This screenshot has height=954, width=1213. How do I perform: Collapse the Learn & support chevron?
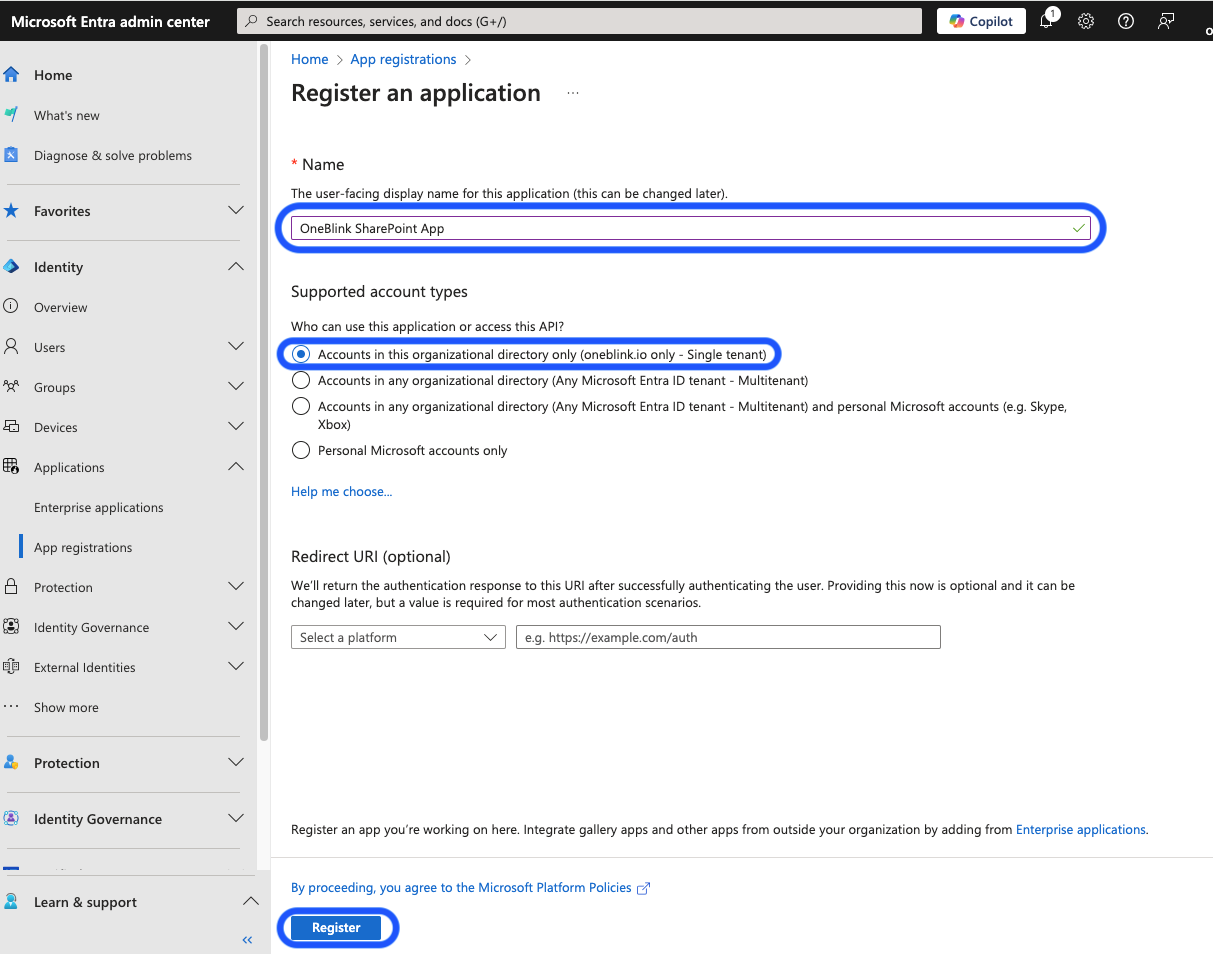pyautogui.click(x=250, y=902)
